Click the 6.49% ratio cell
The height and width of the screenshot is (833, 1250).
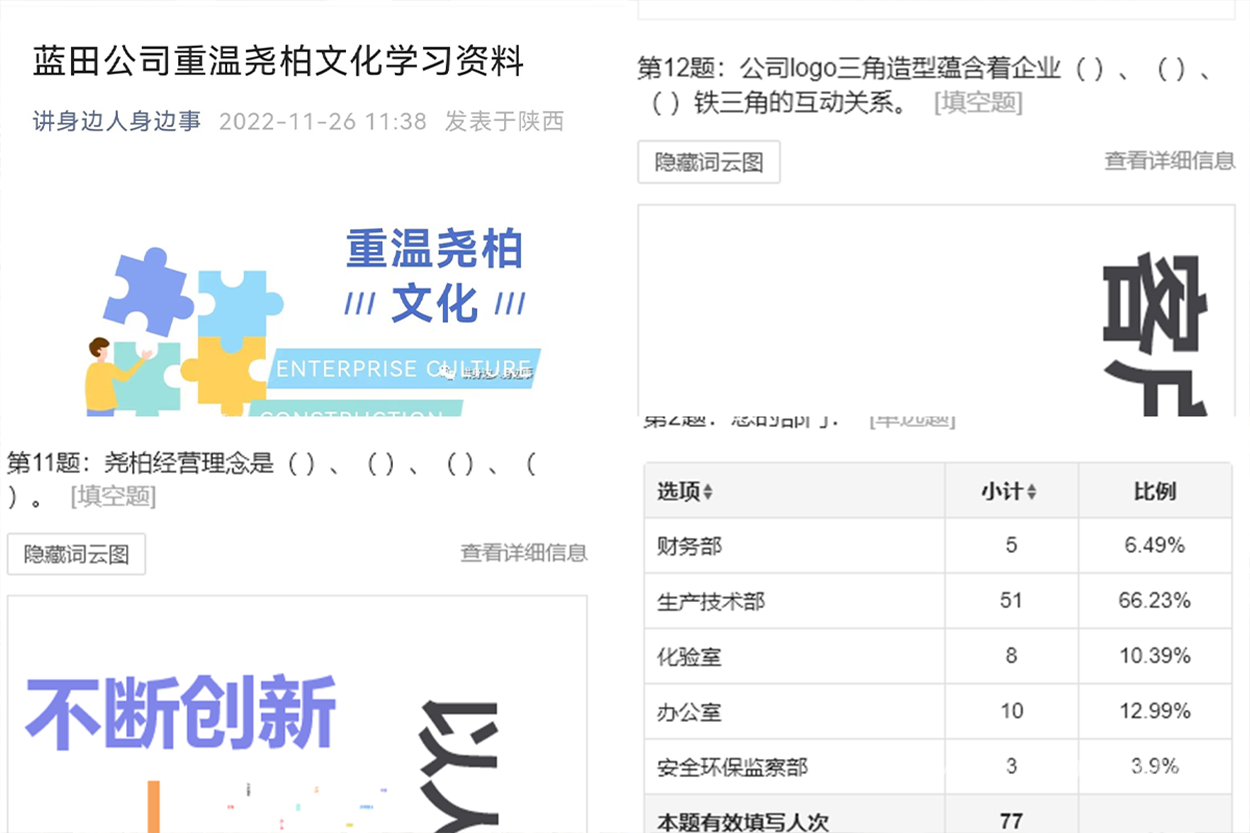(1155, 545)
